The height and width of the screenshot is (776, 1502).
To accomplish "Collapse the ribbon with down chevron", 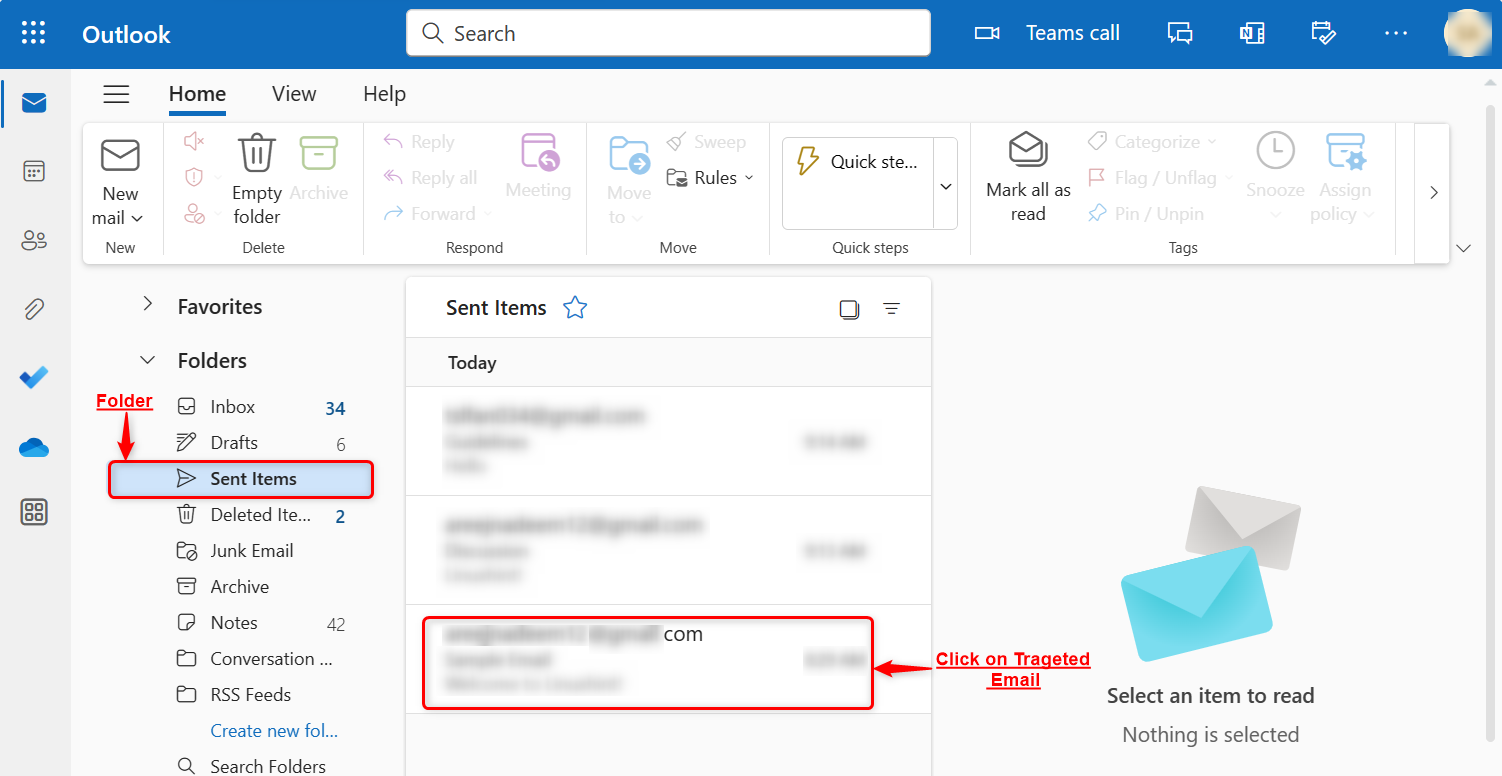I will [1464, 248].
